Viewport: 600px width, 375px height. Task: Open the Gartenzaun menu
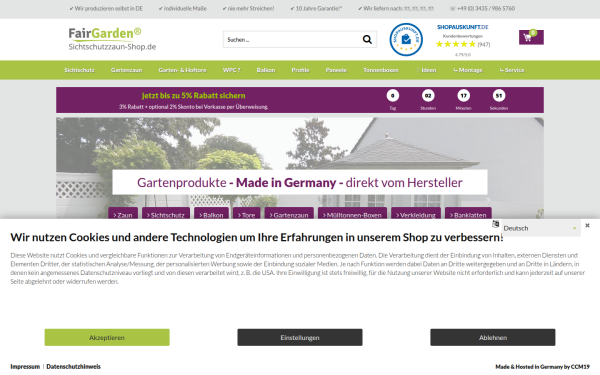(126, 70)
